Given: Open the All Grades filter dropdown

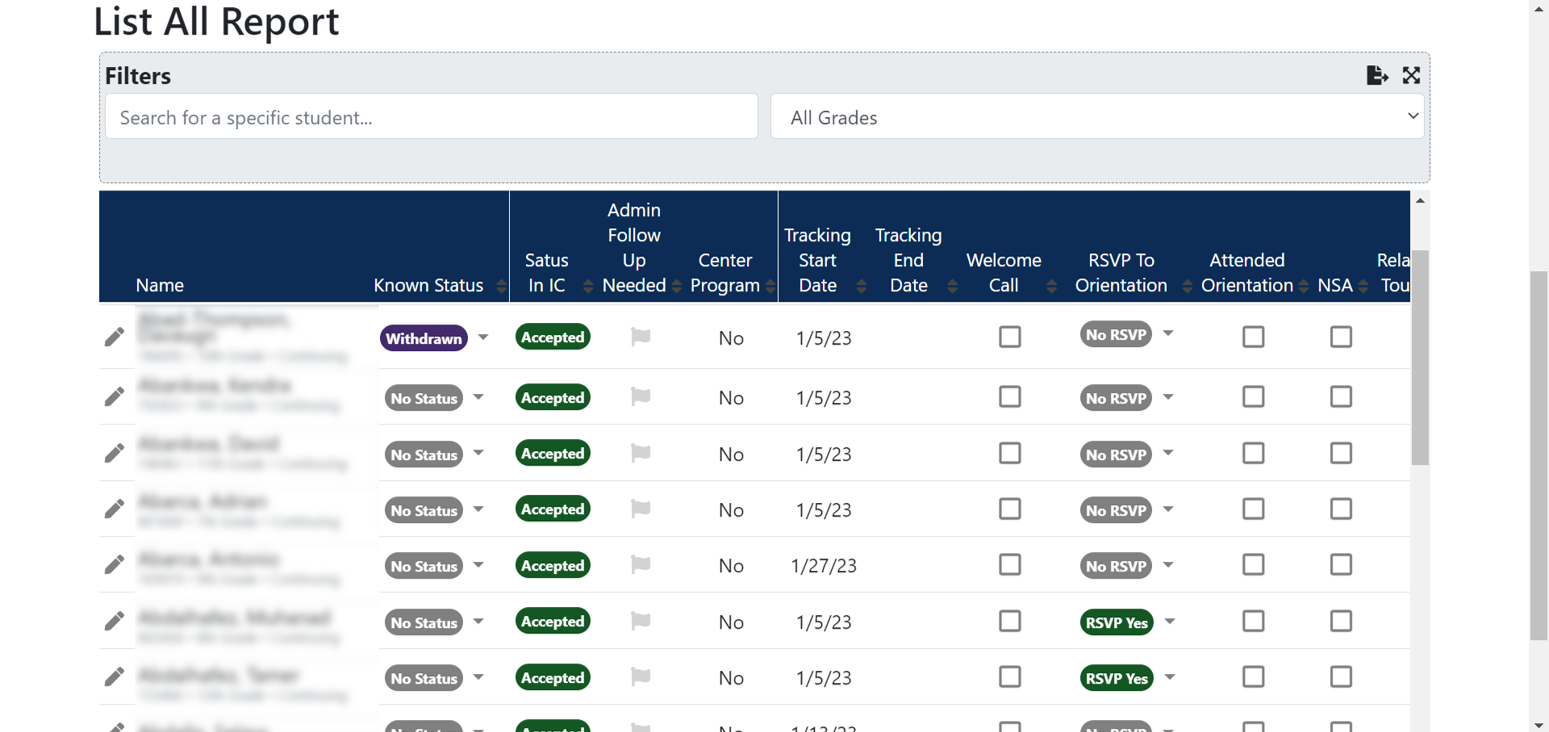Looking at the screenshot, I should coord(1097,117).
